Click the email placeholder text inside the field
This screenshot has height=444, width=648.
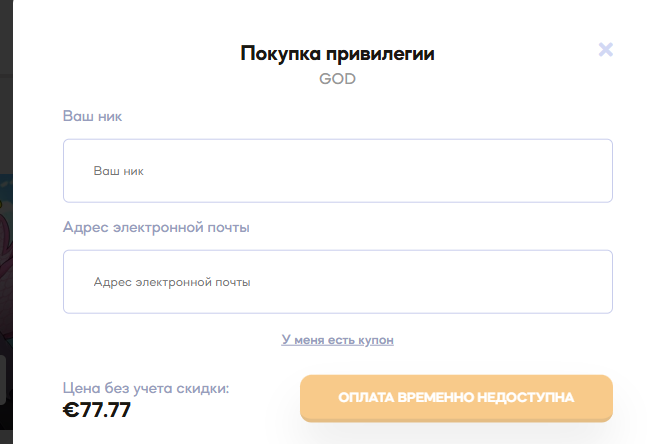pos(172,282)
